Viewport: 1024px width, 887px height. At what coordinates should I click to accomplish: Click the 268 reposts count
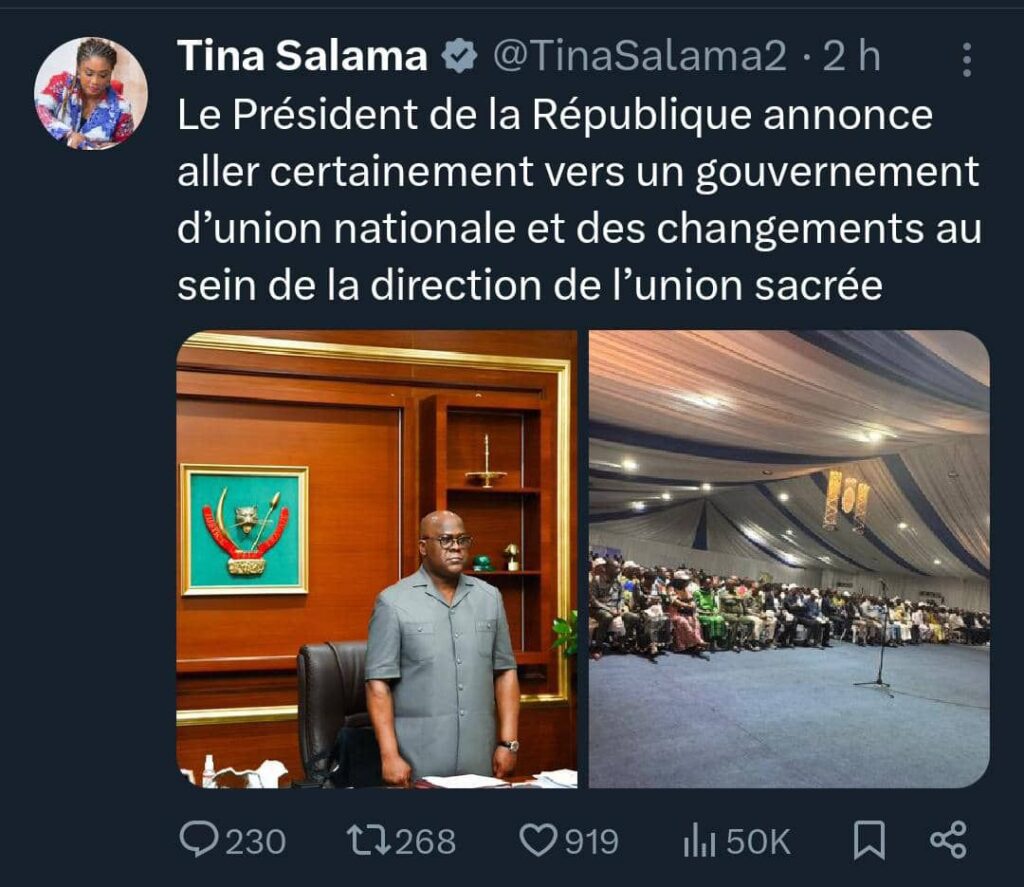click(425, 841)
